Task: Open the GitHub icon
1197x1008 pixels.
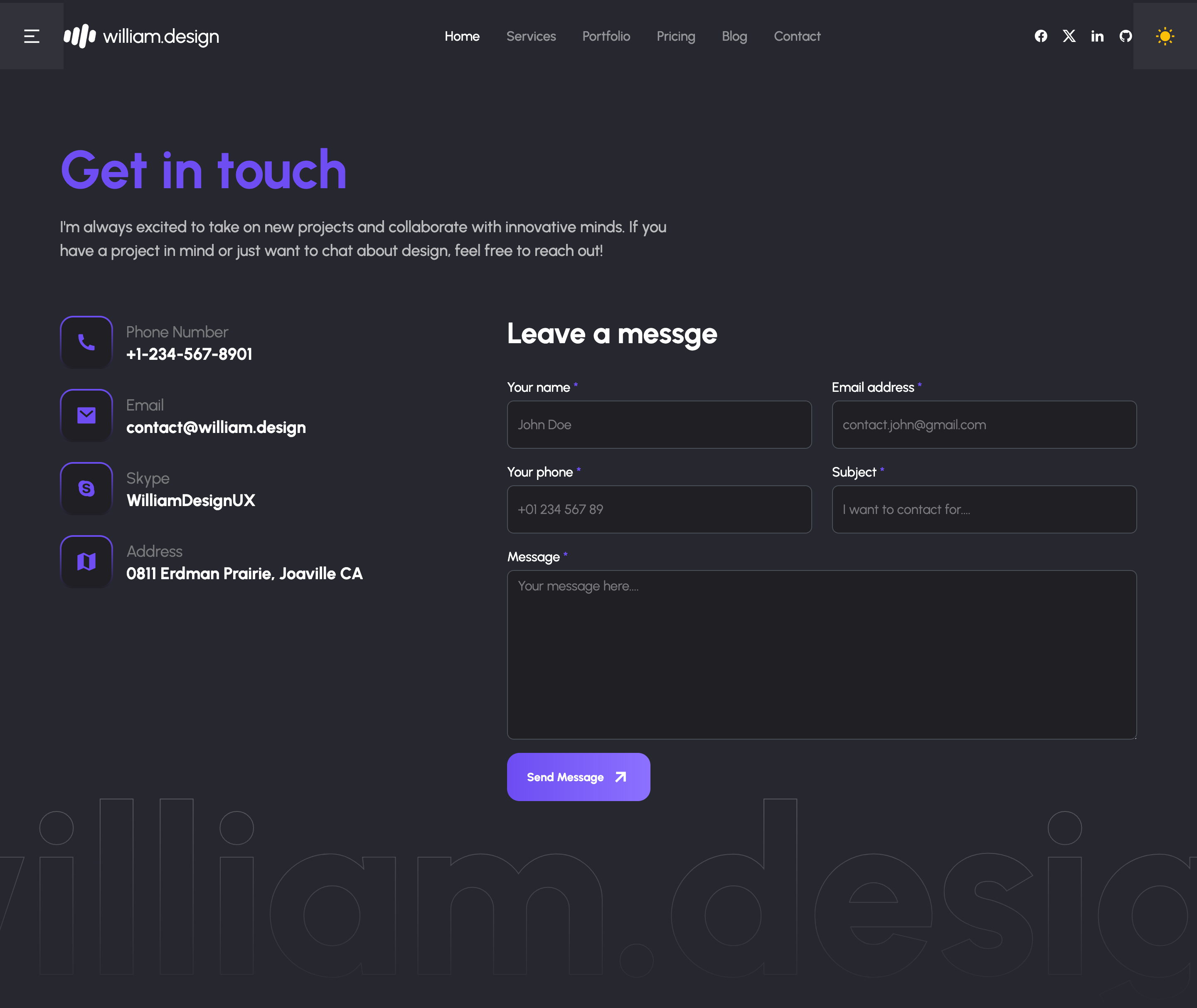Action: pyautogui.click(x=1125, y=36)
